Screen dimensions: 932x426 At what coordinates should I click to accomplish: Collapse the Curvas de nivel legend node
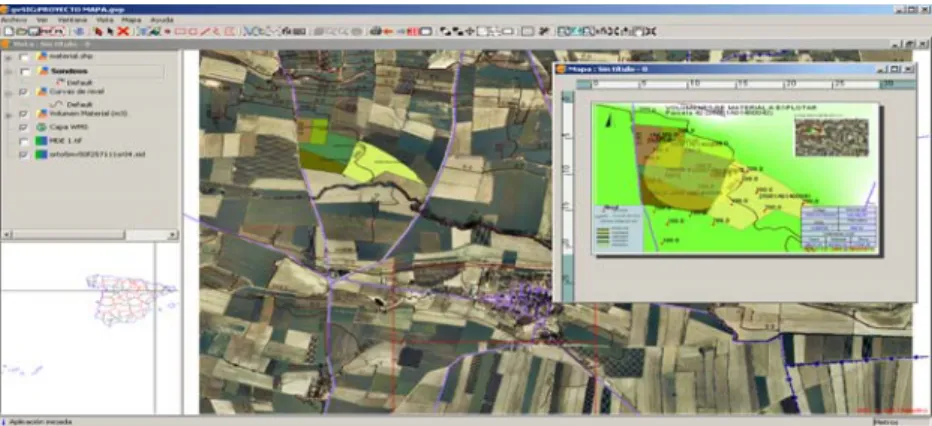pos(8,93)
